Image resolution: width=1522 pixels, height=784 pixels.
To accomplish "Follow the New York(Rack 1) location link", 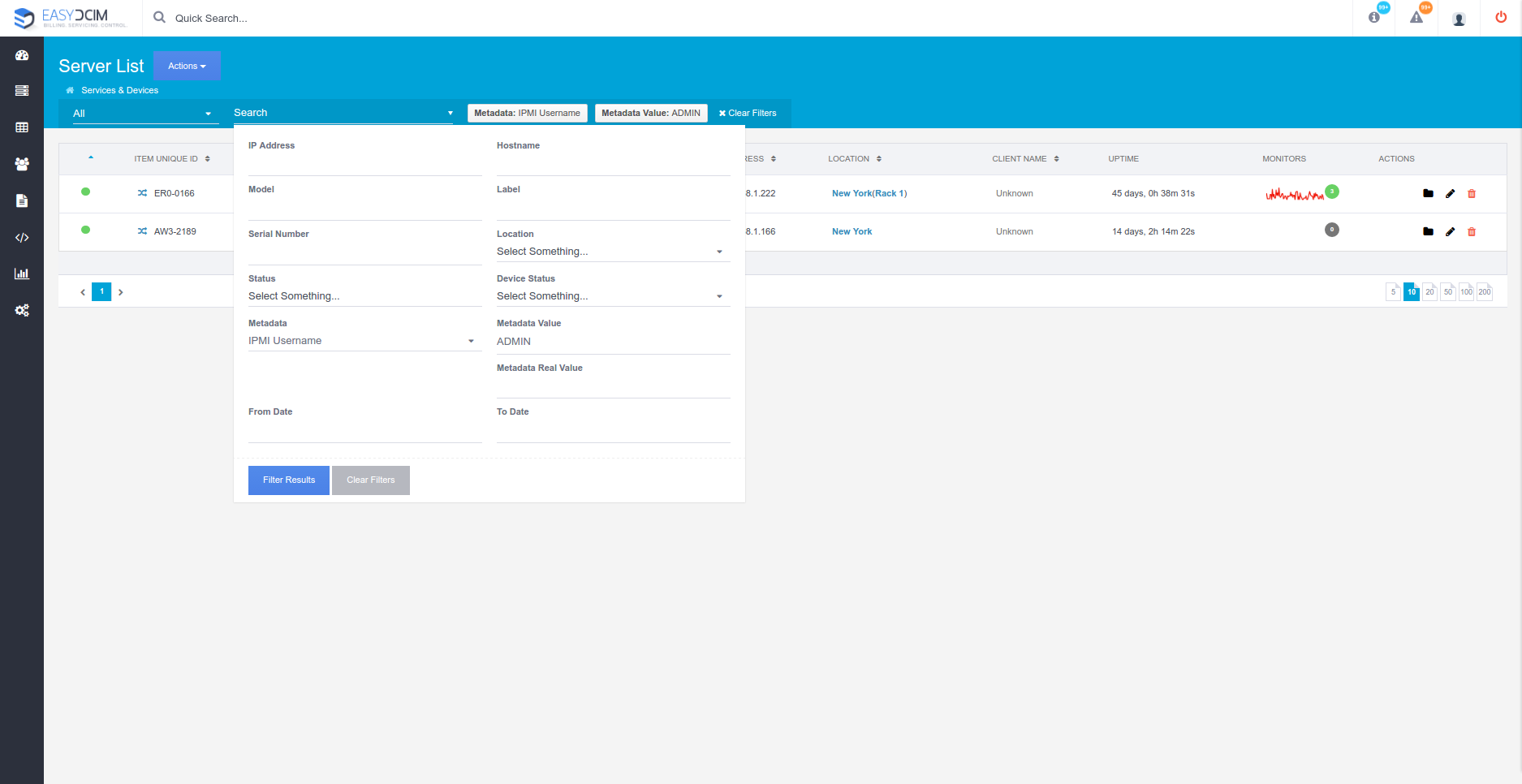I will pos(869,194).
